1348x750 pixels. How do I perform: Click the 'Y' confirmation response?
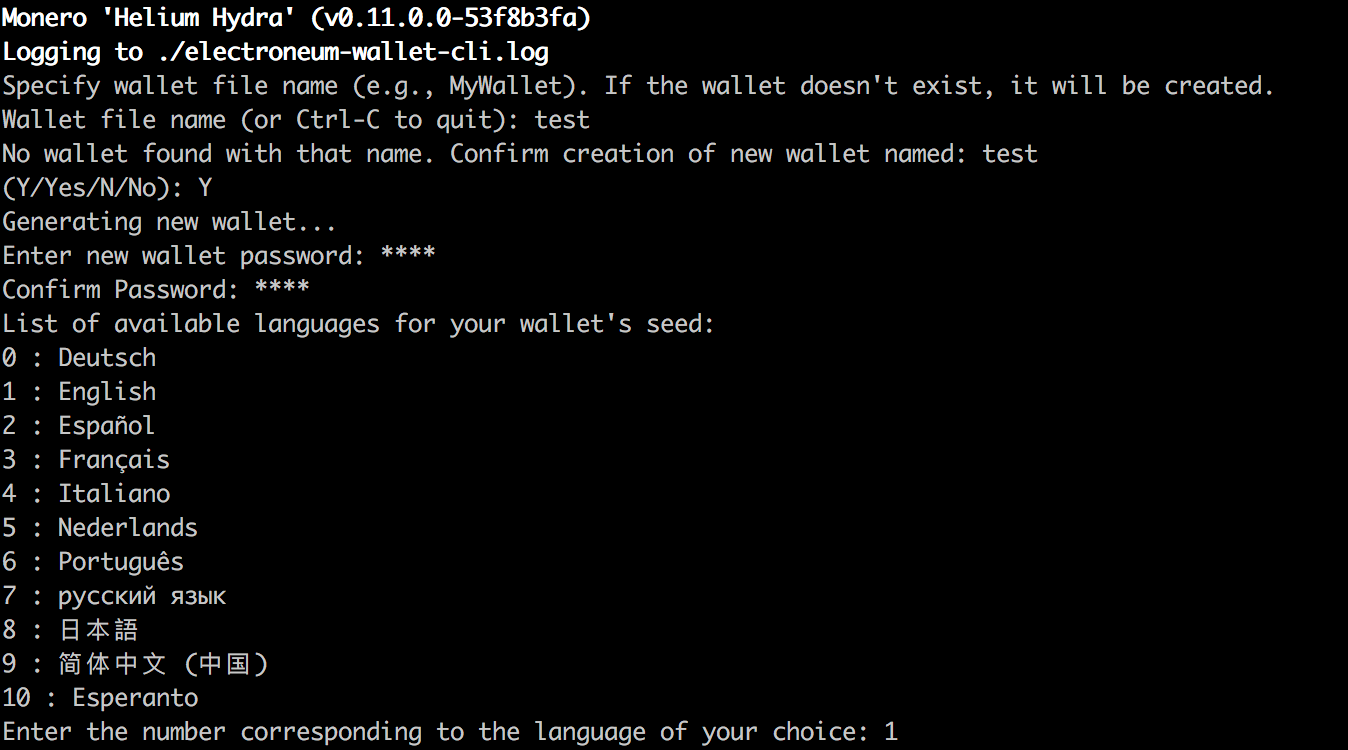pyautogui.click(x=205, y=188)
